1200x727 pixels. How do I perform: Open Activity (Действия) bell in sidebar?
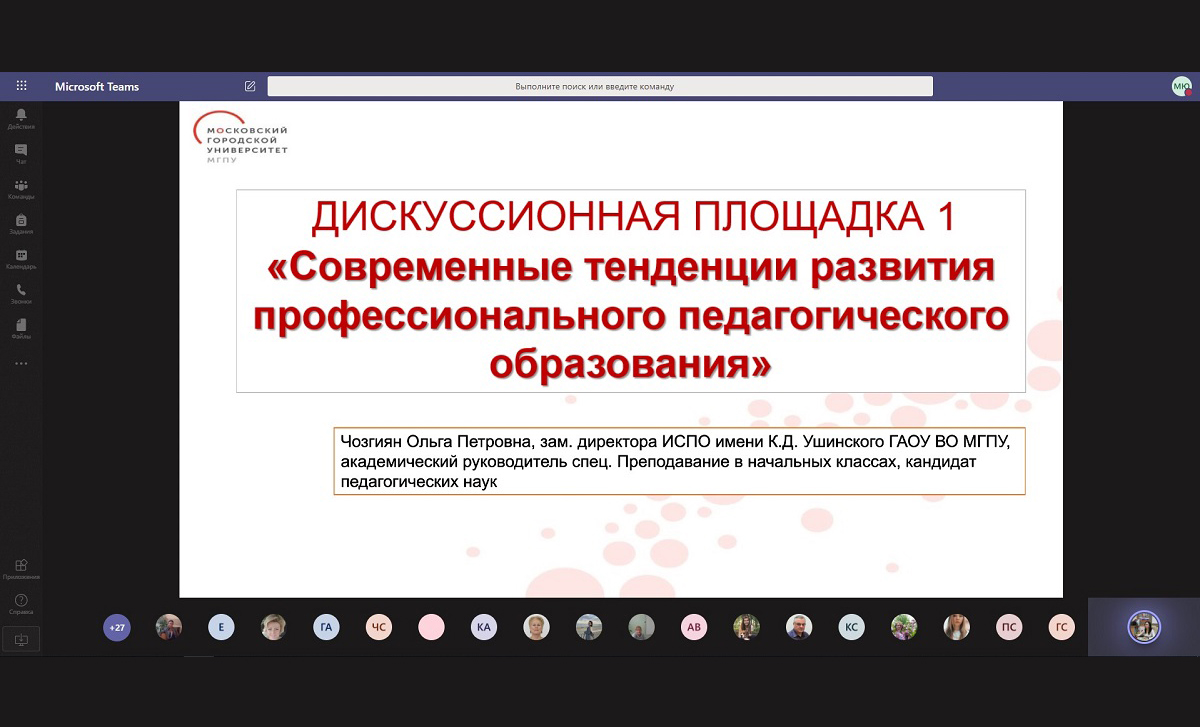(x=21, y=118)
